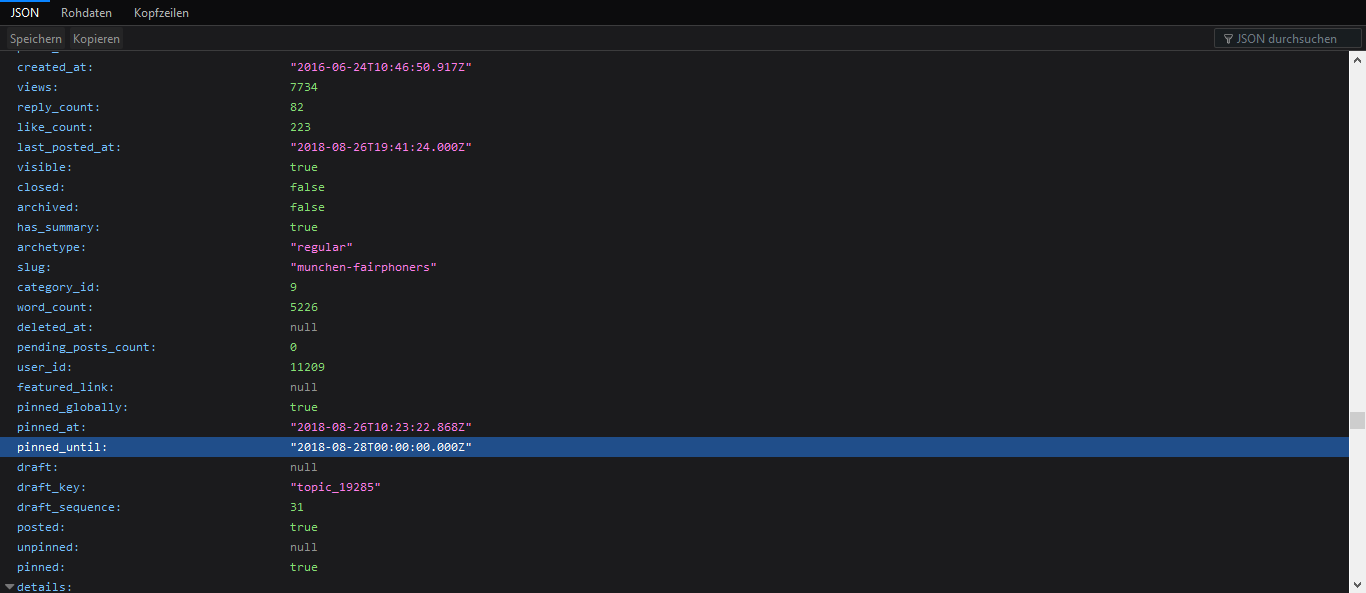Select the archetype key
Viewport: 1366px width, 593px height.
[x=51, y=247]
